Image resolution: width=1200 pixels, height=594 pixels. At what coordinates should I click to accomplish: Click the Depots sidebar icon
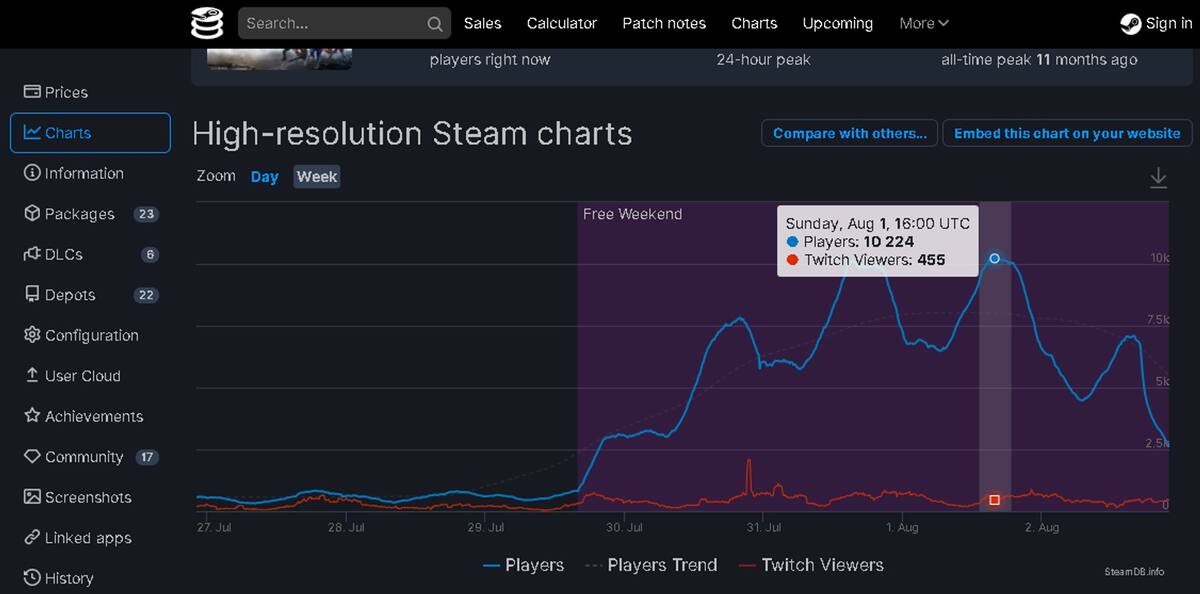pyautogui.click(x=32, y=295)
